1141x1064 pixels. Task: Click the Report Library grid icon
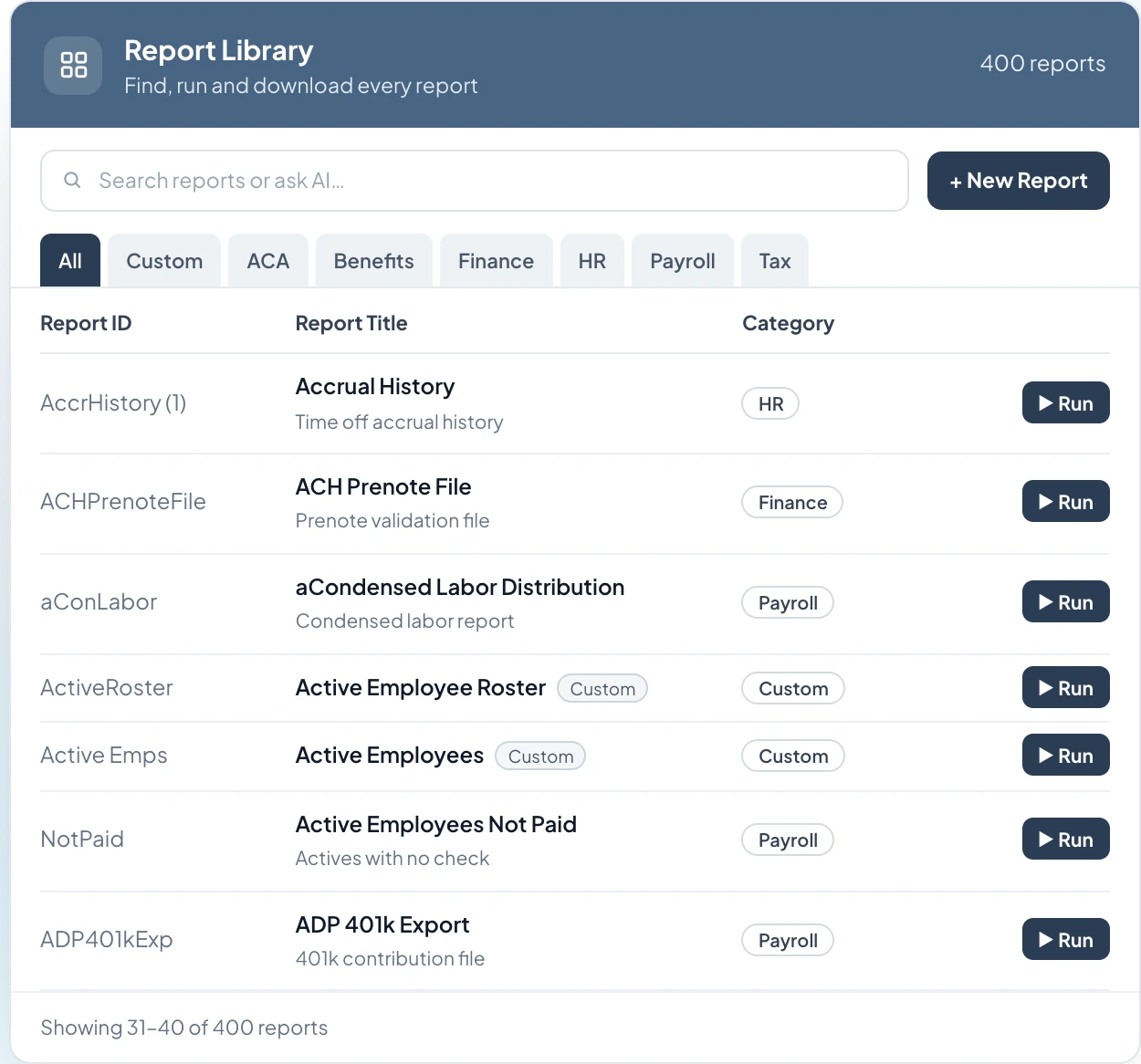(x=73, y=65)
